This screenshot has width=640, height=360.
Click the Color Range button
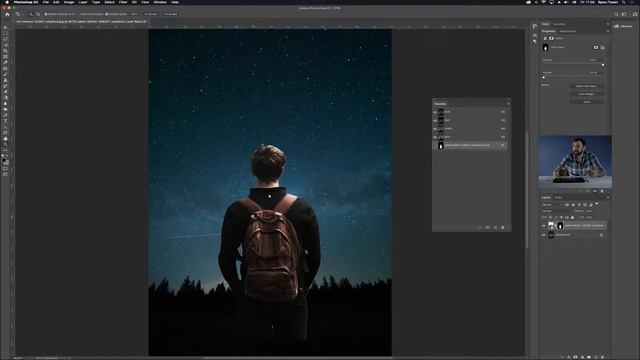click(587, 94)
